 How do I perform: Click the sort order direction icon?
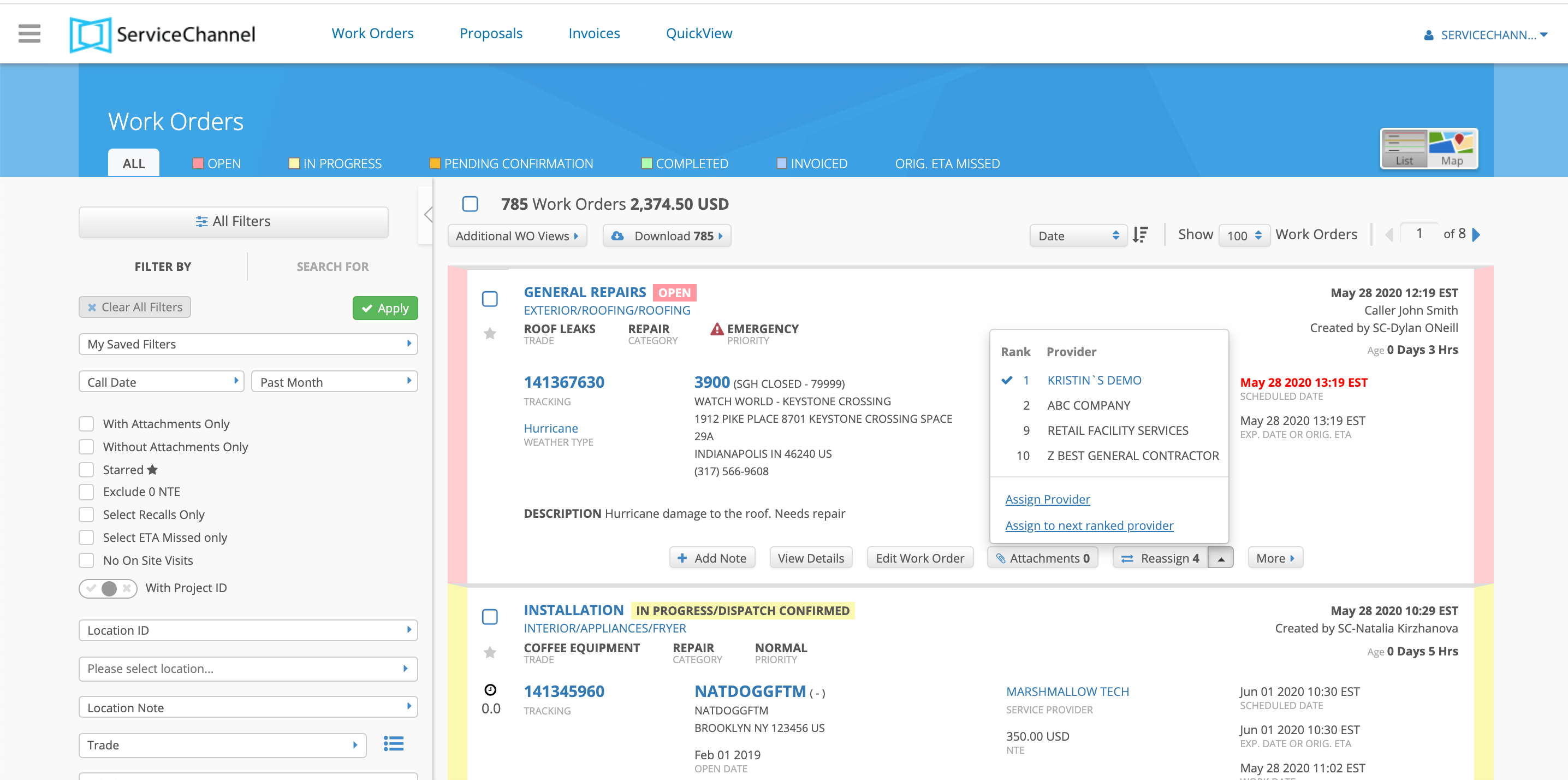(x=1140, y=235)
